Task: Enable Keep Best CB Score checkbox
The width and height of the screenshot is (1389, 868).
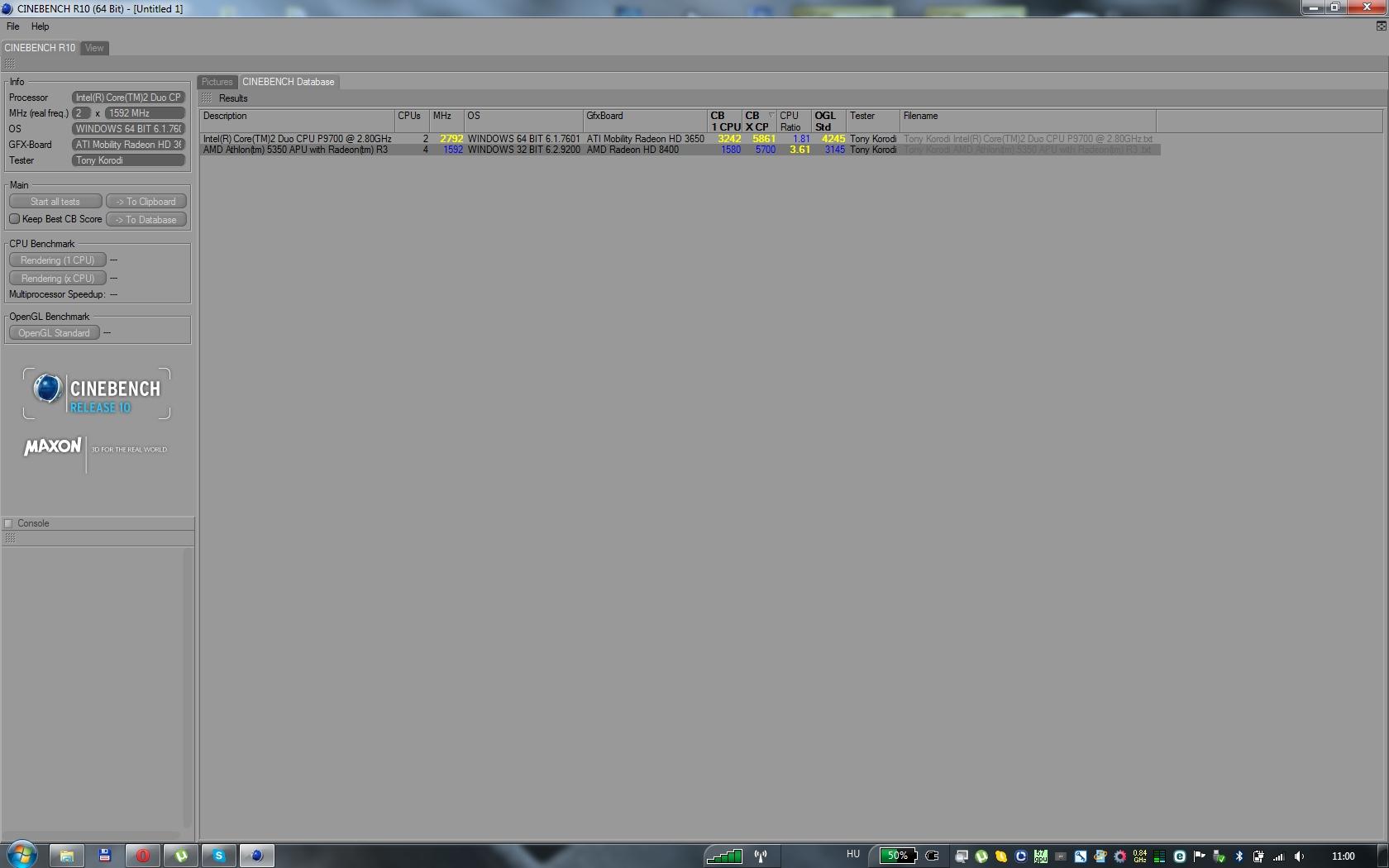Action: point(14,219)
